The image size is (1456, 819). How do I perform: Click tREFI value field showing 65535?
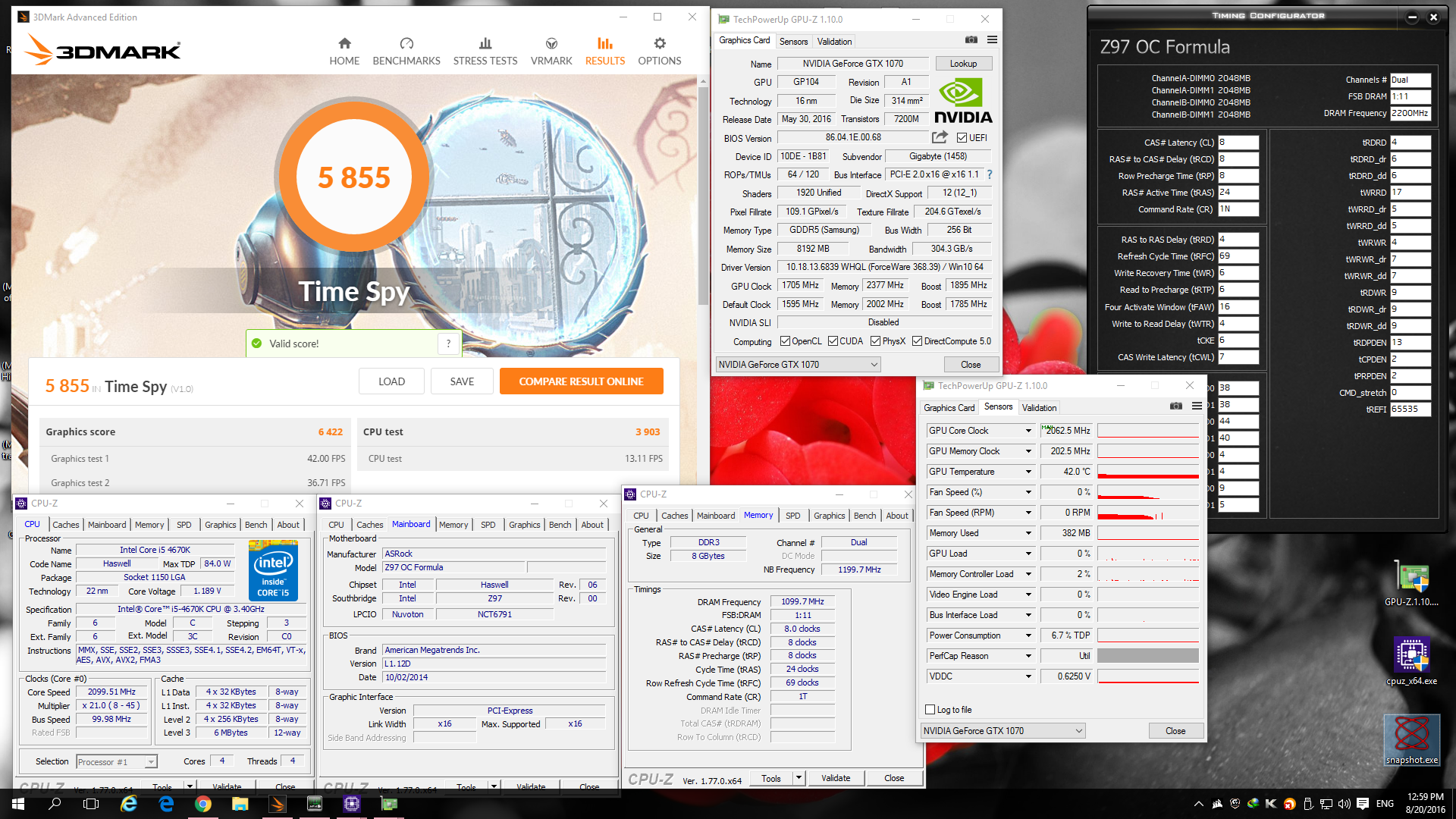tap(1410, 409)
